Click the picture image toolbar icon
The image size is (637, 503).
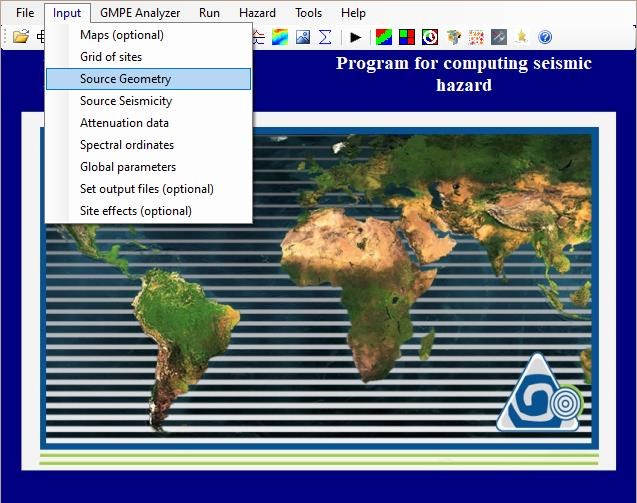tap(303, 37)
